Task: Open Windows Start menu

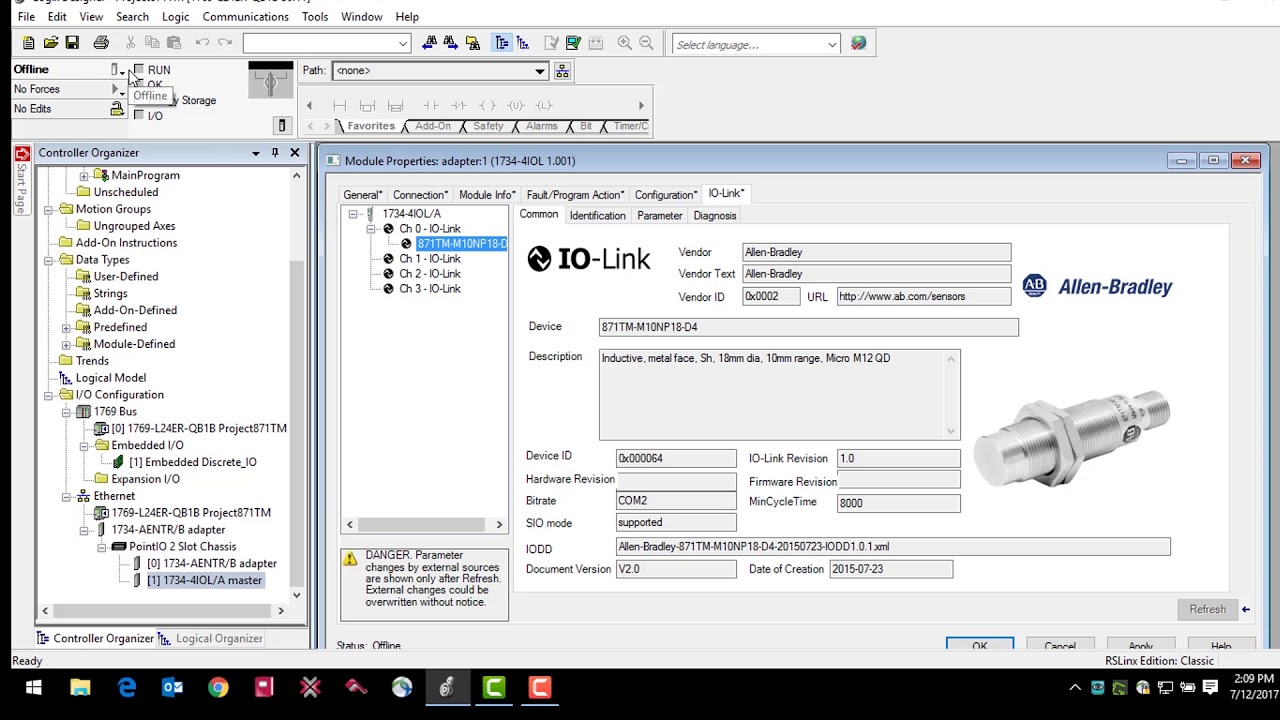Action: [33, 688]
